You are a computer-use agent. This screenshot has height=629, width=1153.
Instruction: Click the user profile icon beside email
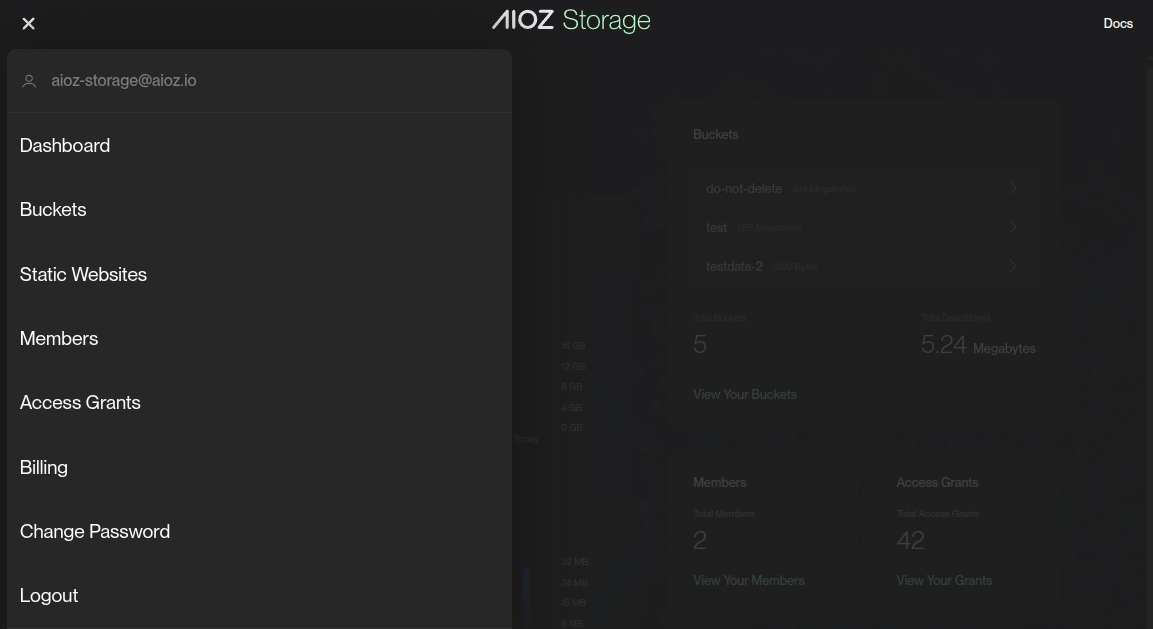coord(30,81)
